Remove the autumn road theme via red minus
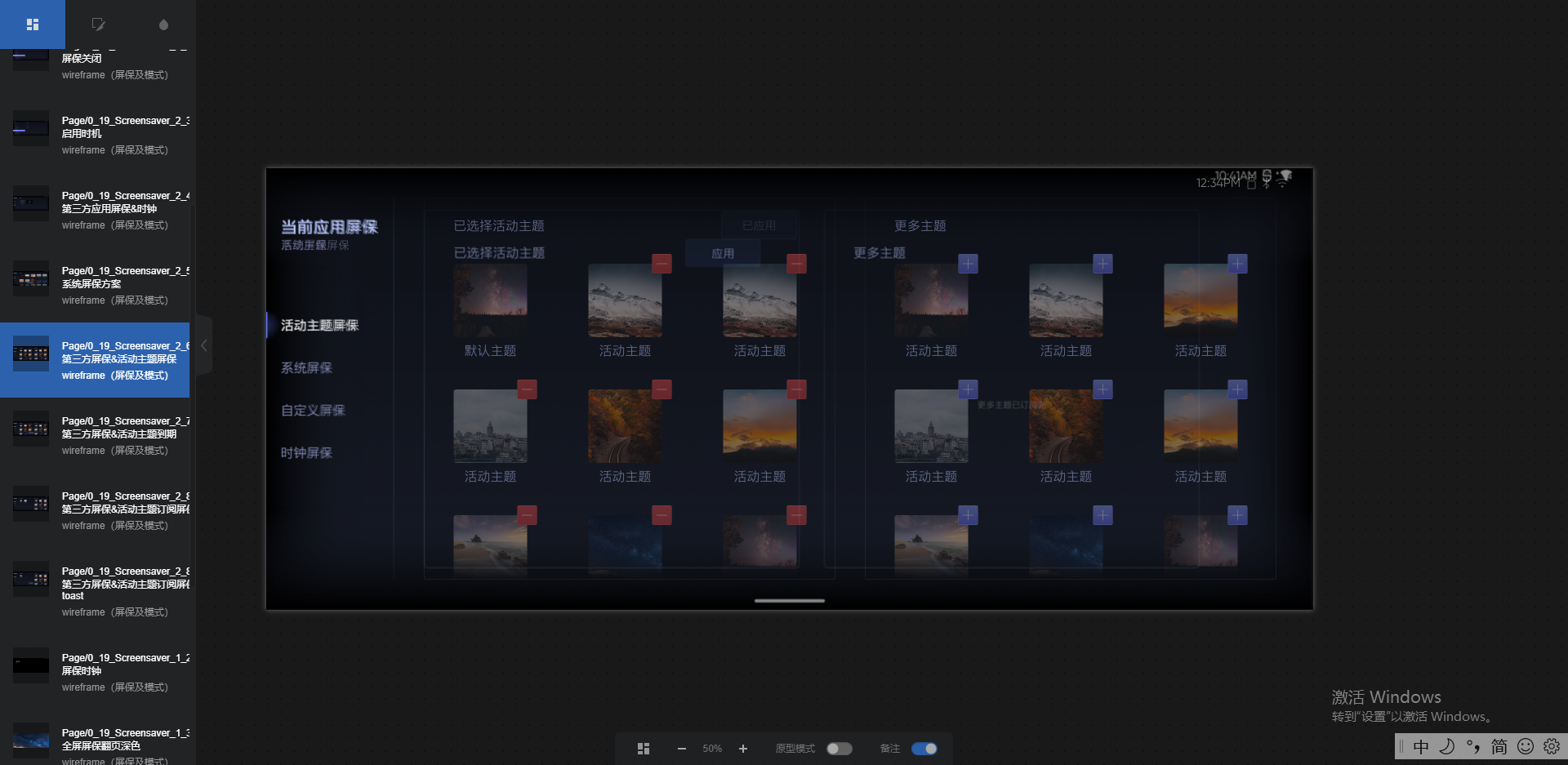The width and height of the screenshot is (1568, 765). pos(661,389)
